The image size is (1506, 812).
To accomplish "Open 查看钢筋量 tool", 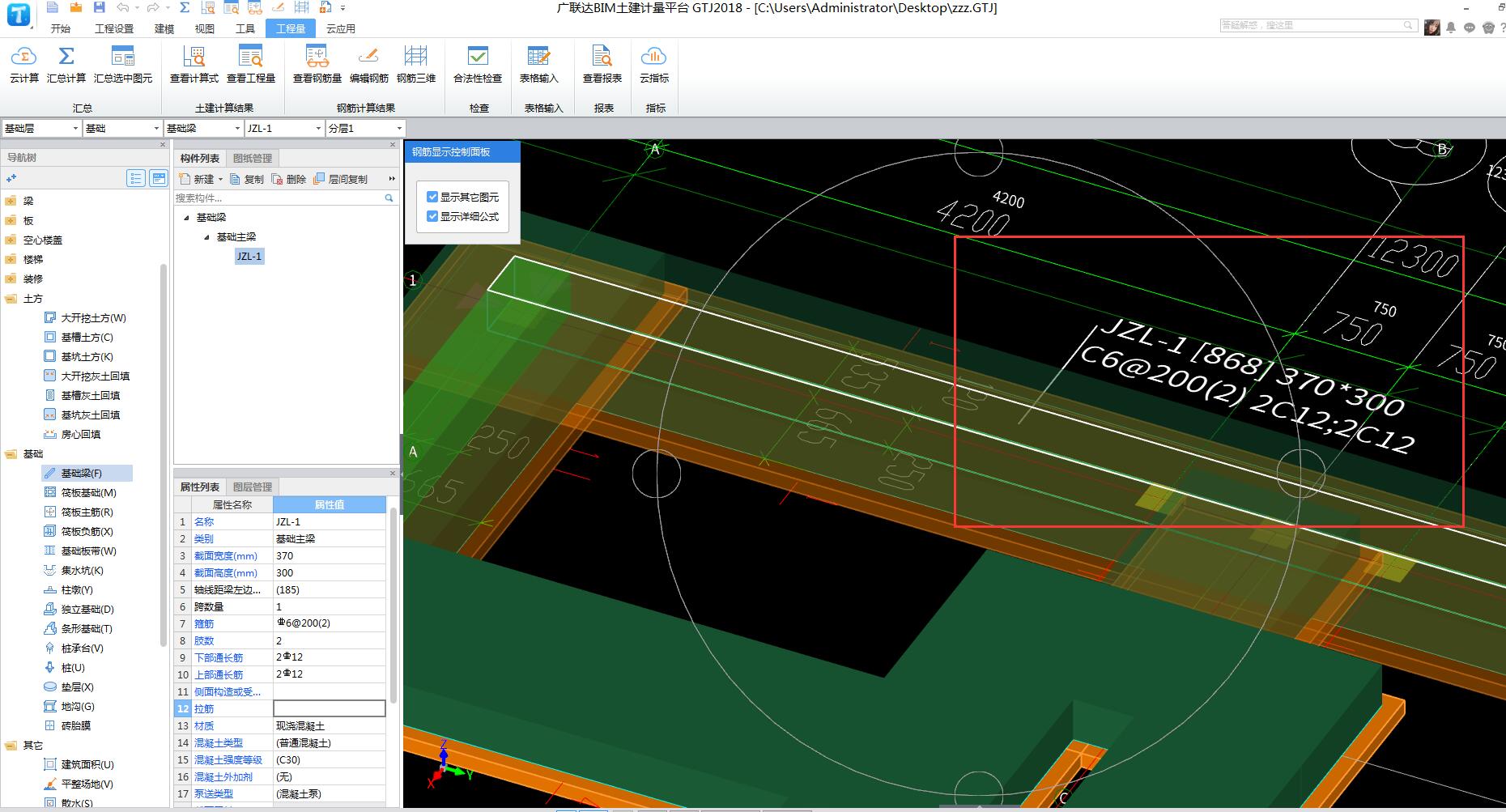I will click(x=317, y=65).
